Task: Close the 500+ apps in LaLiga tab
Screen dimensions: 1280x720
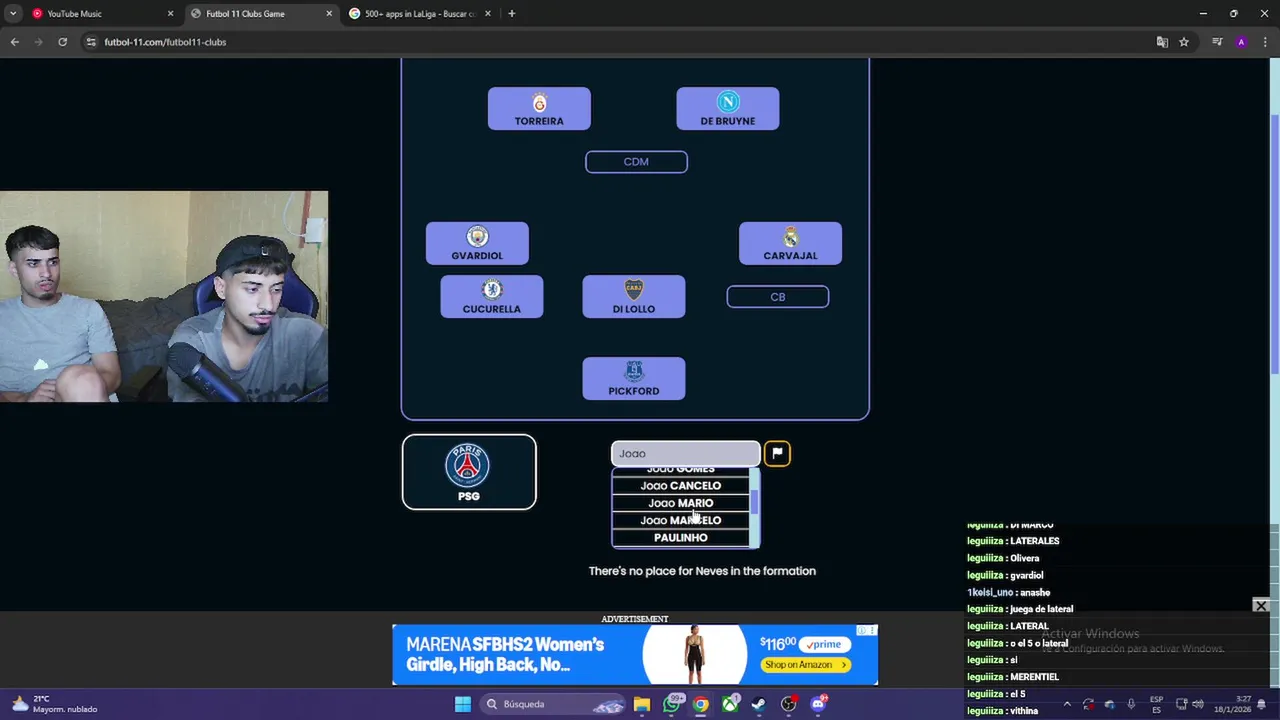Action: 488,14
